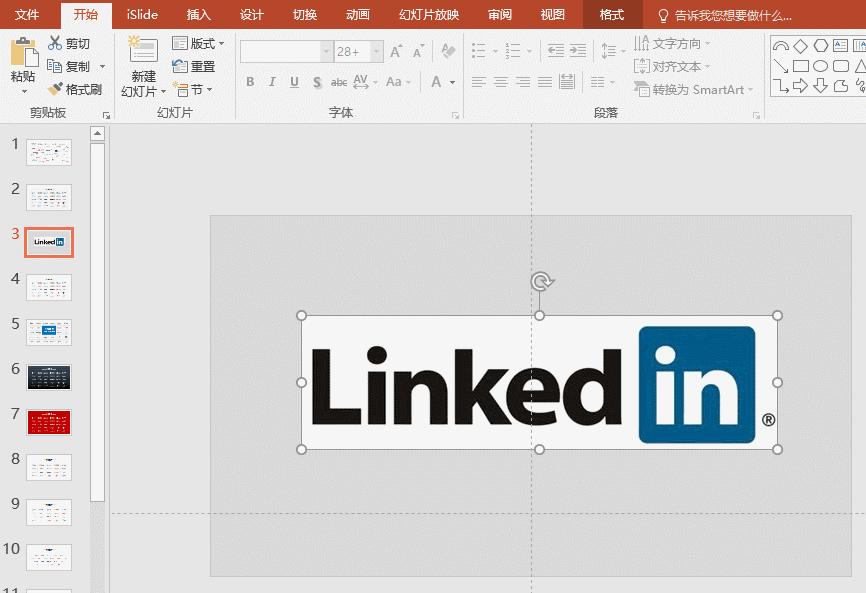Open Layout (版式) dropdown
Screen dimensions: 866x593
198,43
